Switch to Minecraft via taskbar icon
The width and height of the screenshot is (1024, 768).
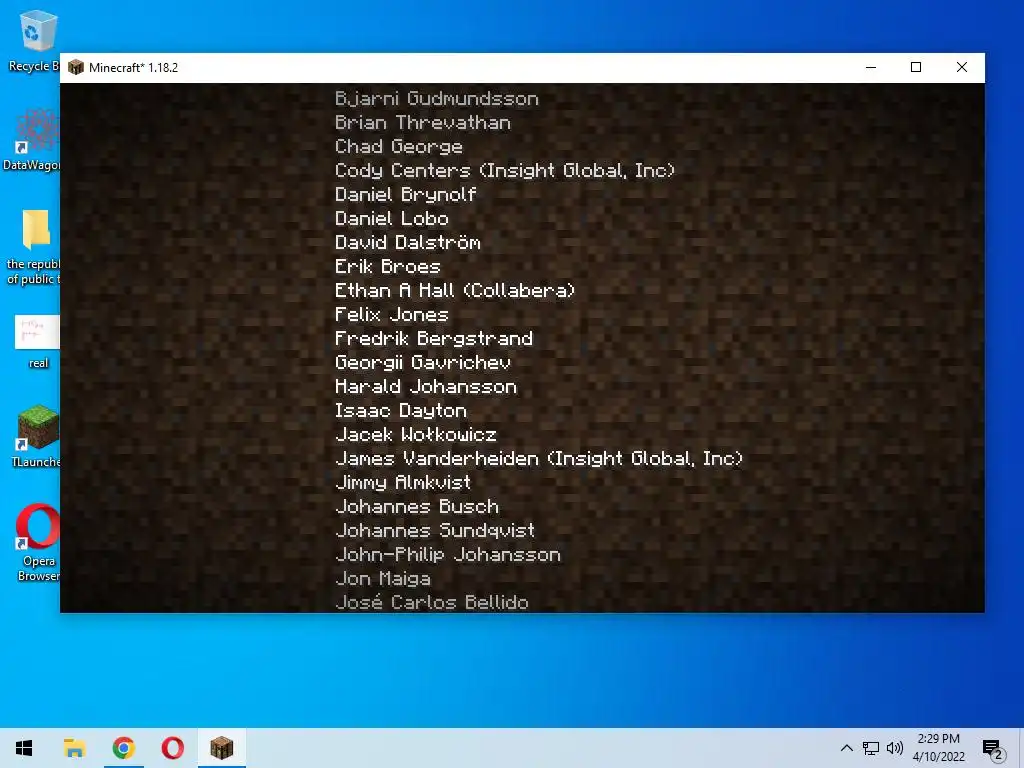click(x=221, y=748)
